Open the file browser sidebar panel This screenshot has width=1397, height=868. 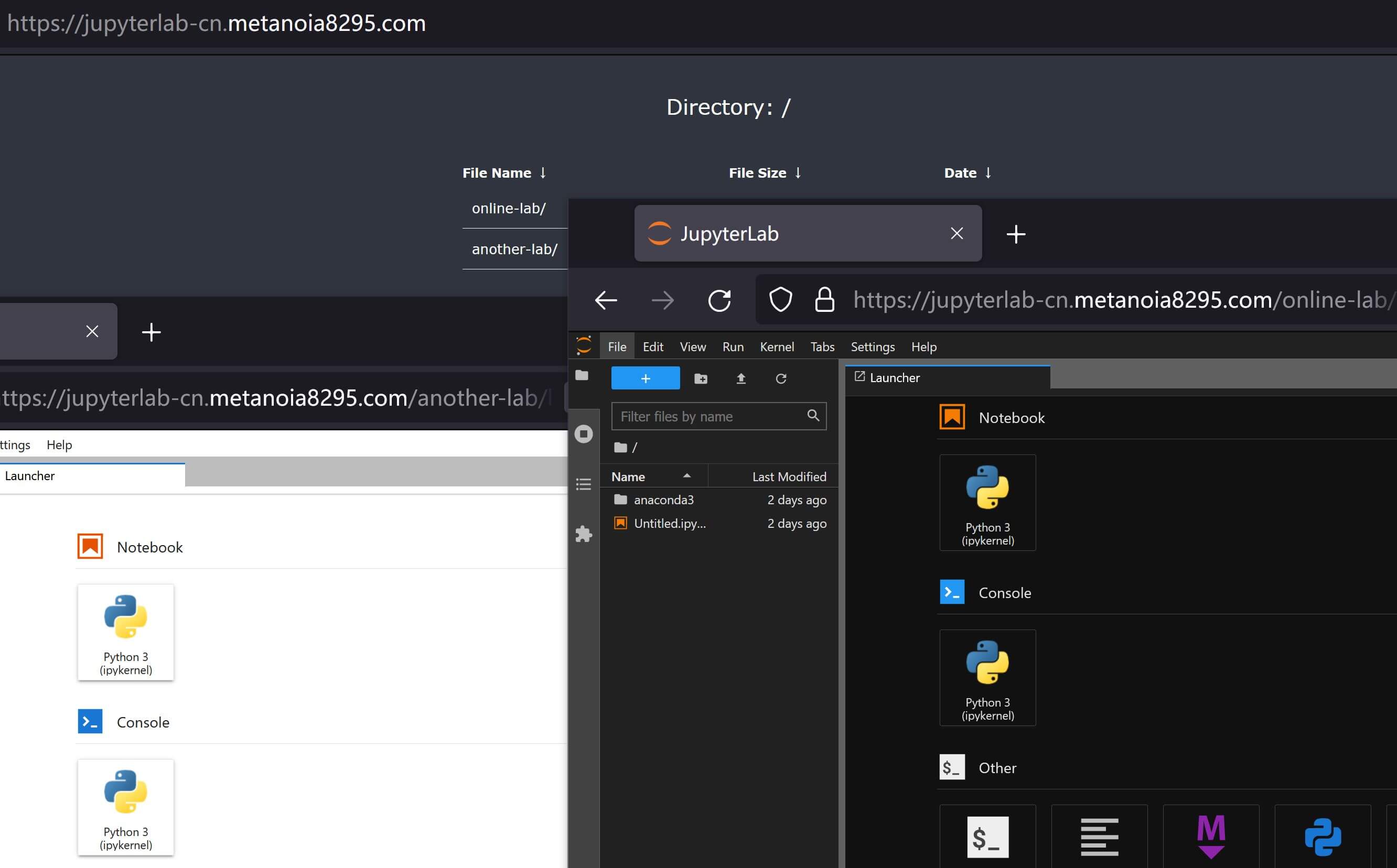pos(583,375)
